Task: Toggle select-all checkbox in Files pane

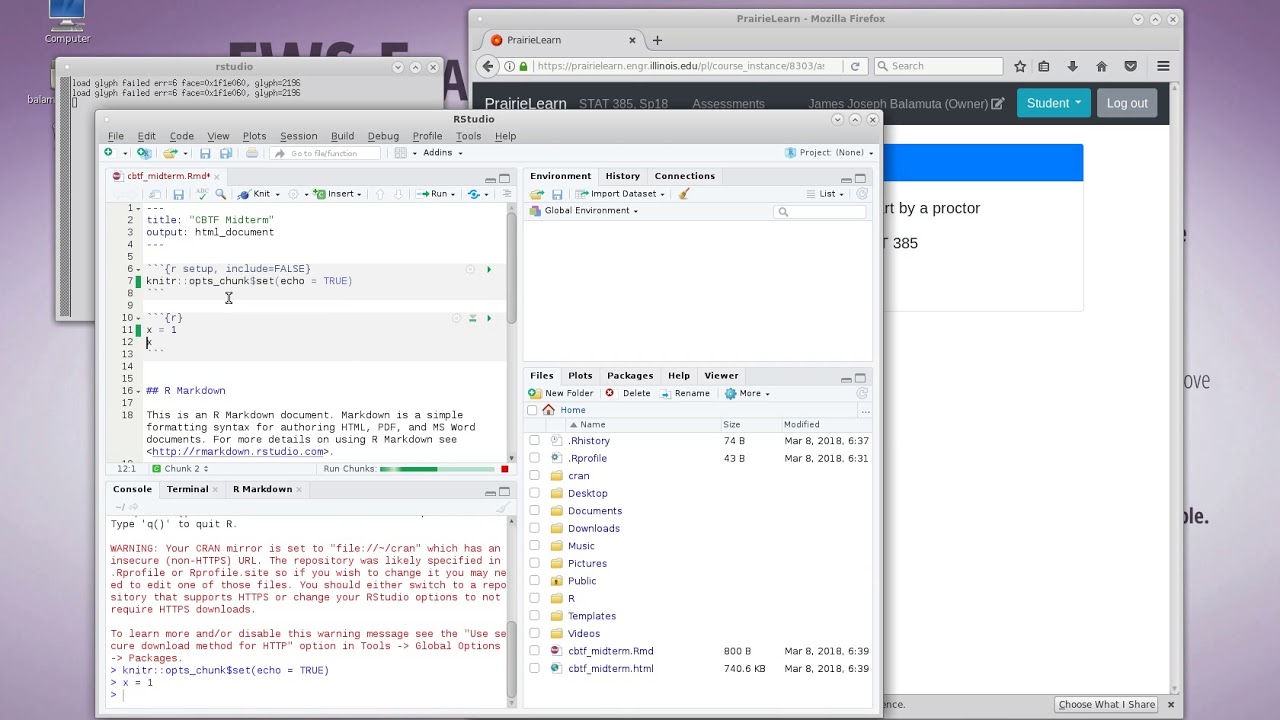Action: [532, 410]
